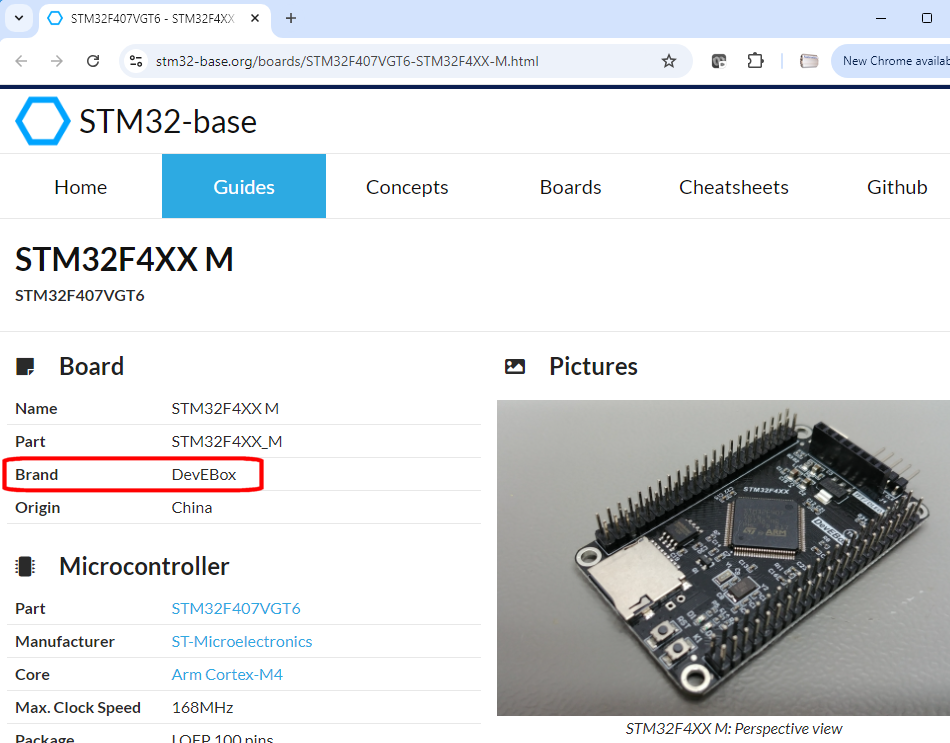This screenshot has width=950, height=743.
Task: Click the New Chrome available button
Action: (x=891, y=61)
